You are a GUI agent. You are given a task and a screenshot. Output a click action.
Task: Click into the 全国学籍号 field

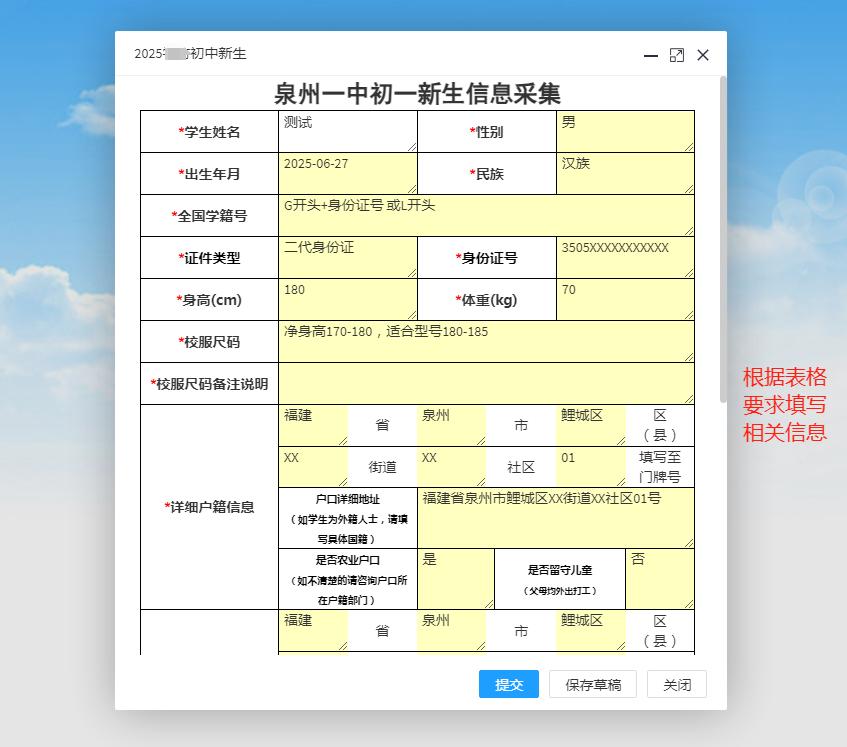pyautogui.click(x=486, y=216)
